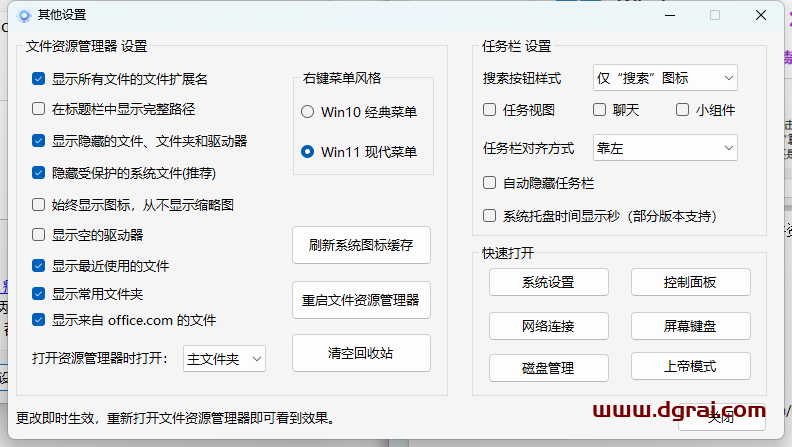This screenshot has width=792, height=447.
Task: Open 任务栏对齐方式 dropdown showing 靠左
Action: pos(665,148)
